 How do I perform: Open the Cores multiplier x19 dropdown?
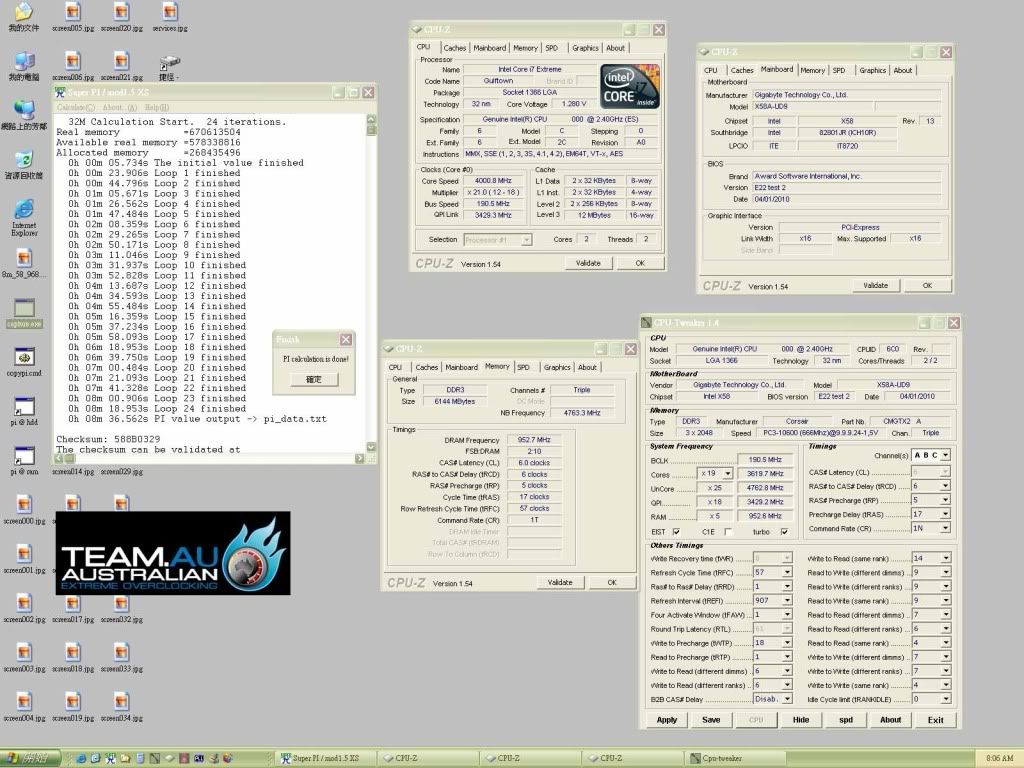728,473
